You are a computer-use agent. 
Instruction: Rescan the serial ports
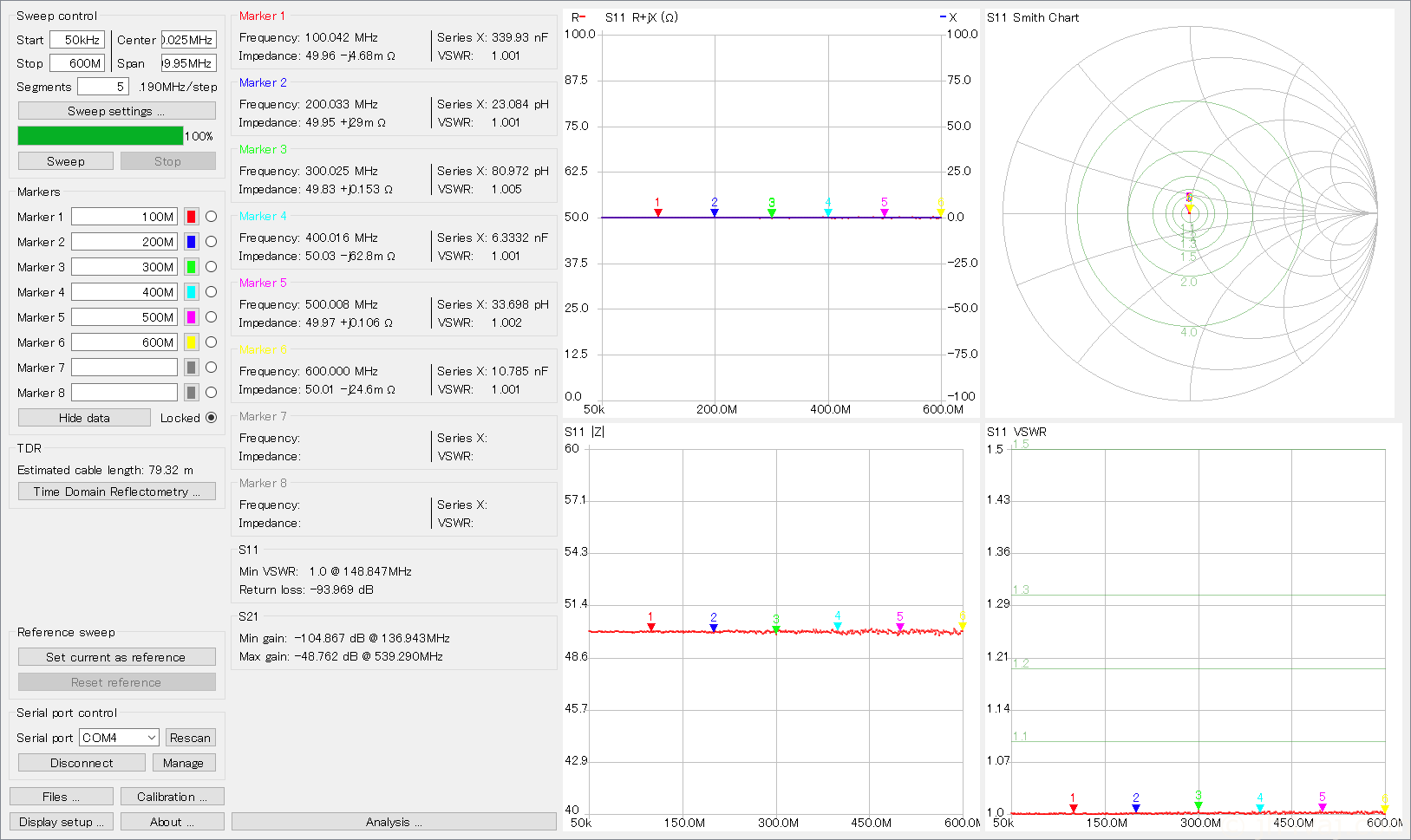click(x=190, y=738)
